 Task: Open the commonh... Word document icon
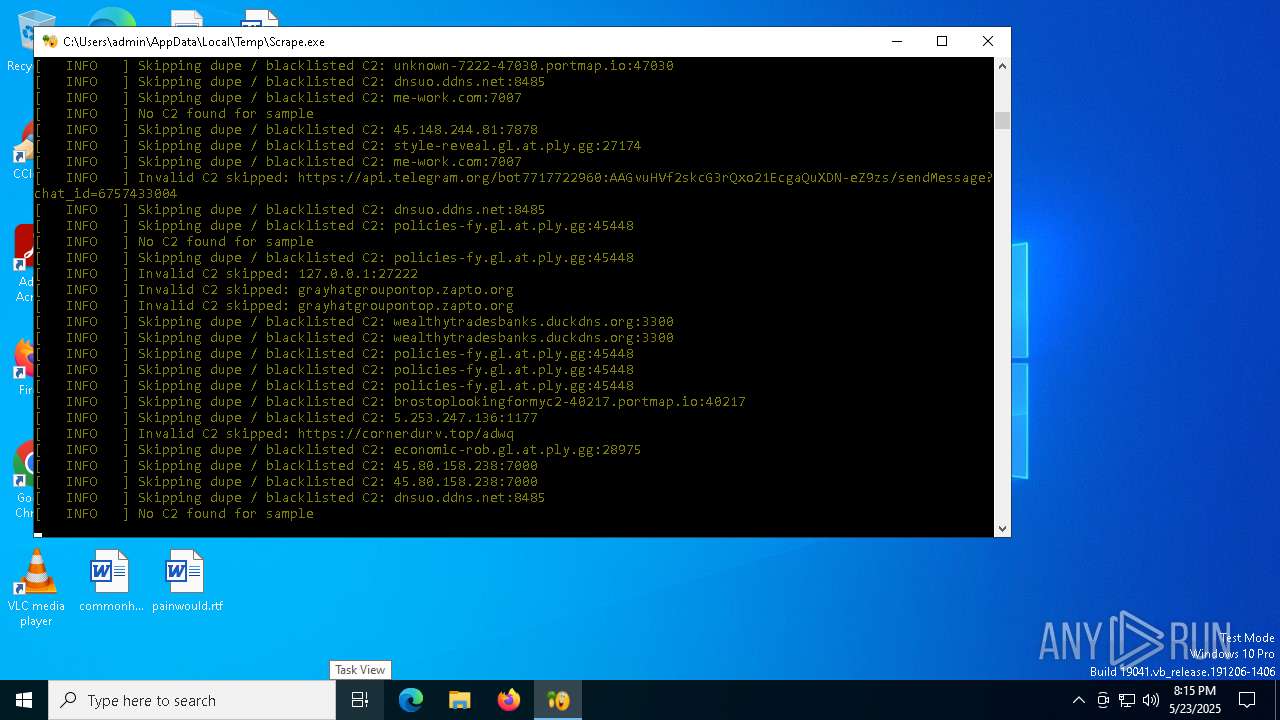pos(111,580)
